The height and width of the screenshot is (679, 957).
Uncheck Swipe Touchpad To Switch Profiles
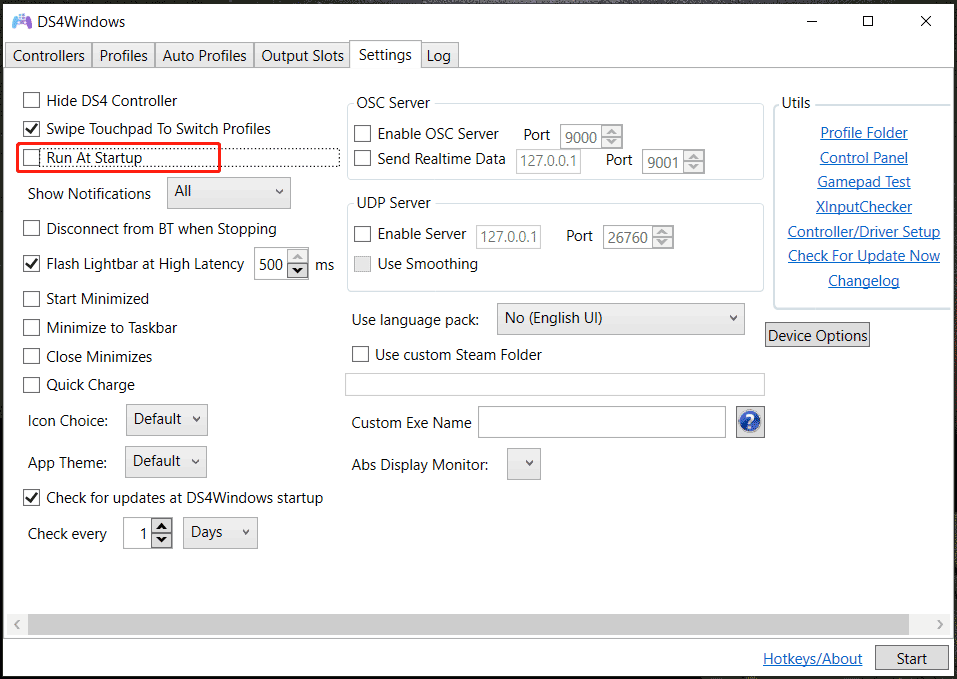[x=31, y=129]
